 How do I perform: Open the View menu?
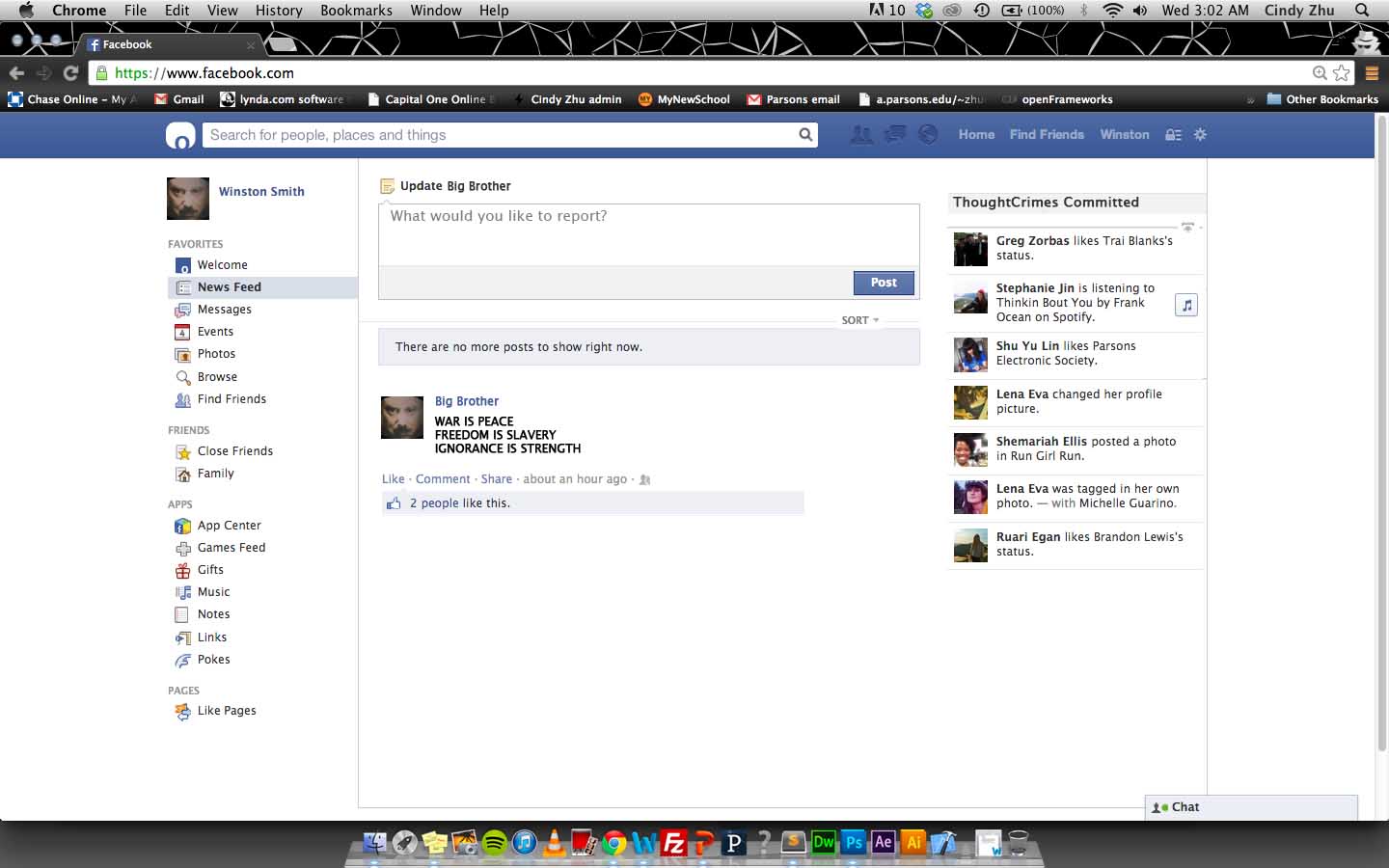[x=222, y=11]
